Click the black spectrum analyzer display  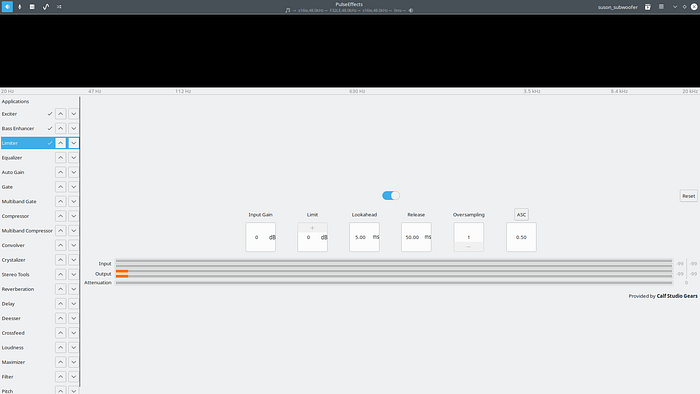point(350,51)
